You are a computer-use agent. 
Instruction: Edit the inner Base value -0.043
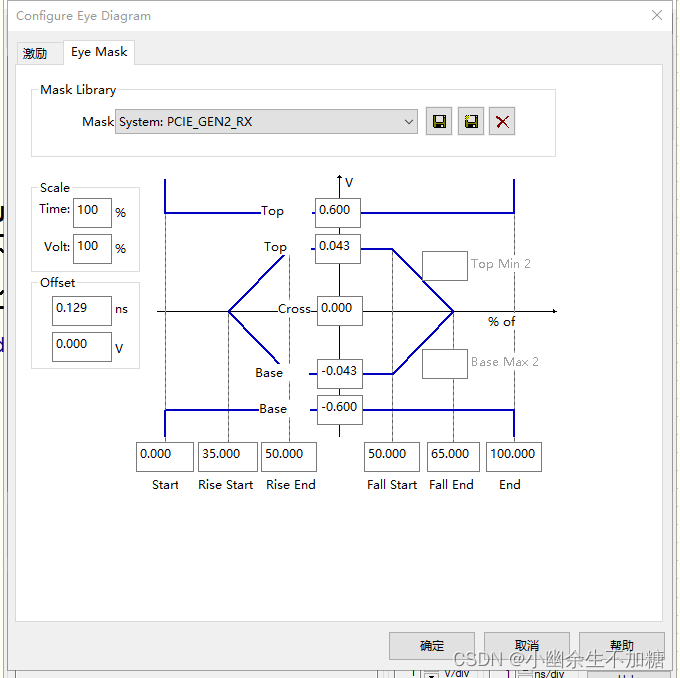click(x=340, y=373)
